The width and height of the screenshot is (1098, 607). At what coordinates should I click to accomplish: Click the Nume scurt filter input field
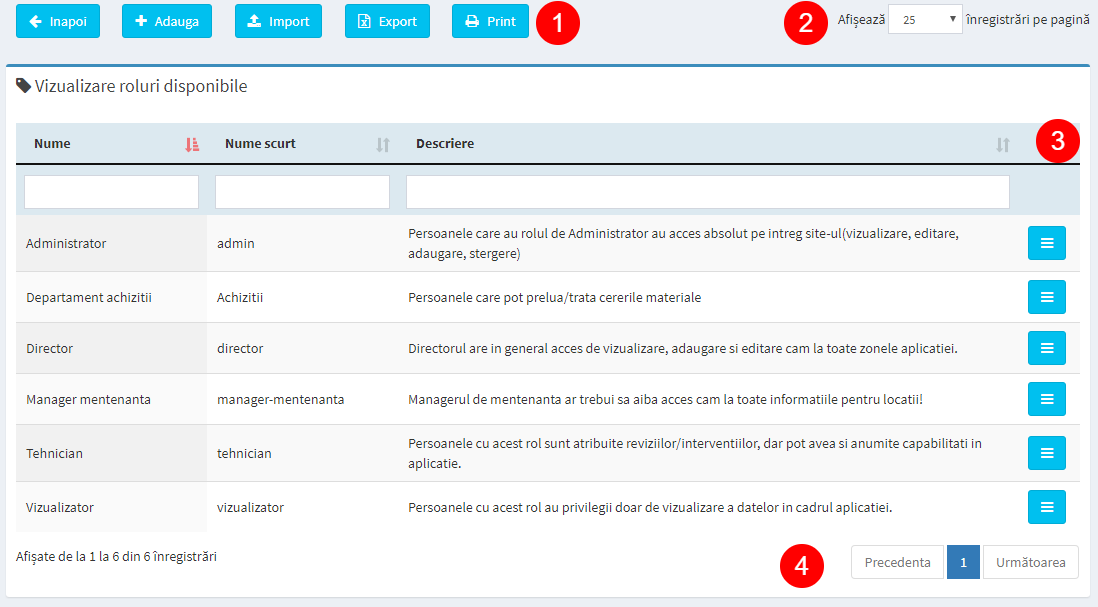pos(303,192)
